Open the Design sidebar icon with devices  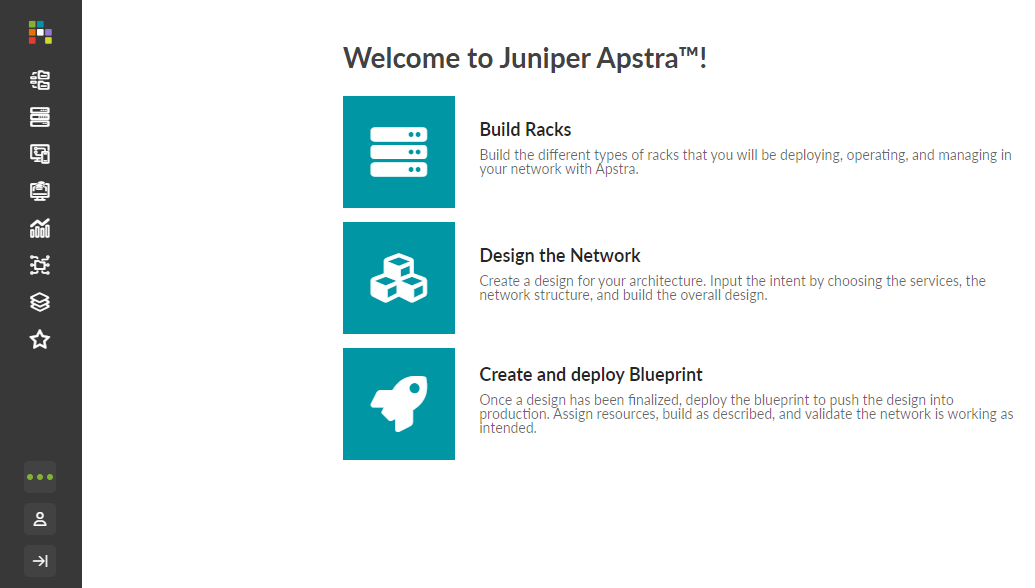pyautogui.click(x=40, y=154)
